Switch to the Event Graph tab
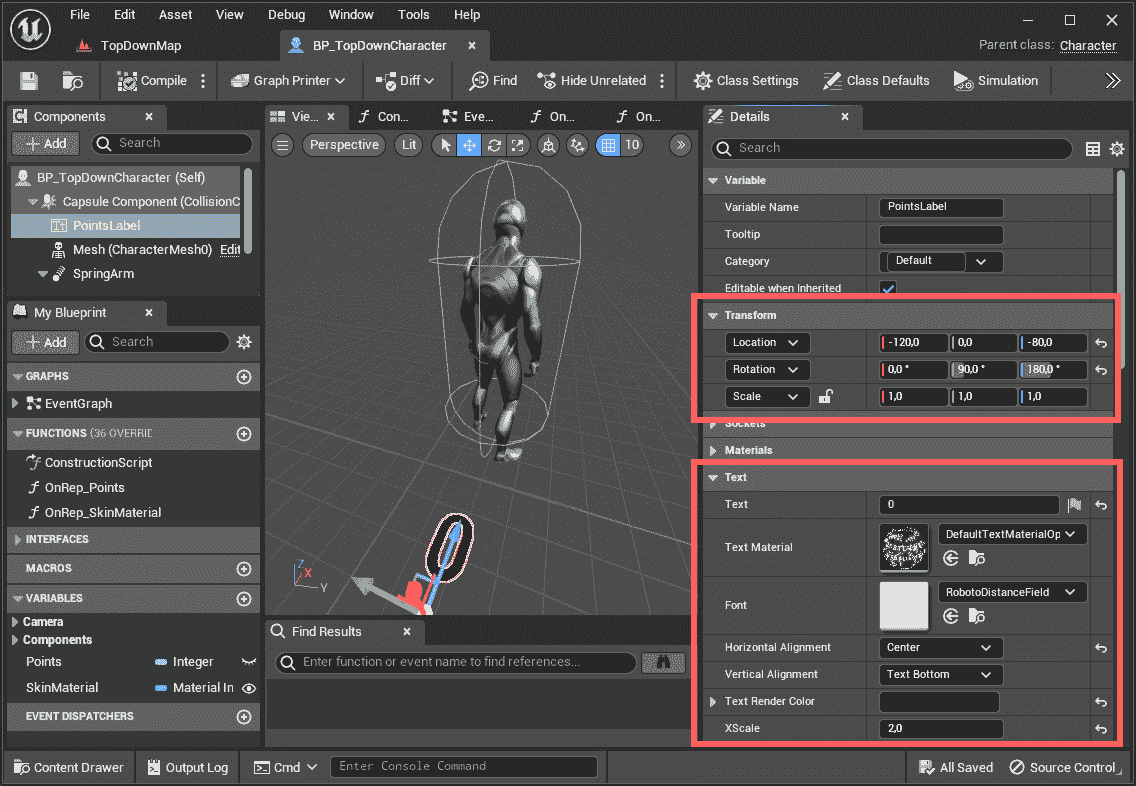The height and width of the screenshot is (786, 1136). (x=470, y=117)
